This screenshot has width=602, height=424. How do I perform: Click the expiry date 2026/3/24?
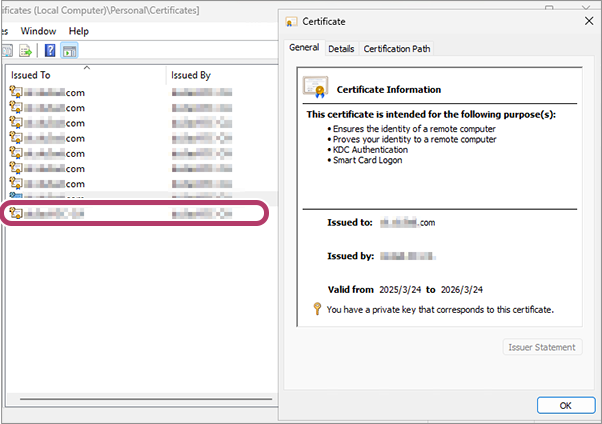462,290
